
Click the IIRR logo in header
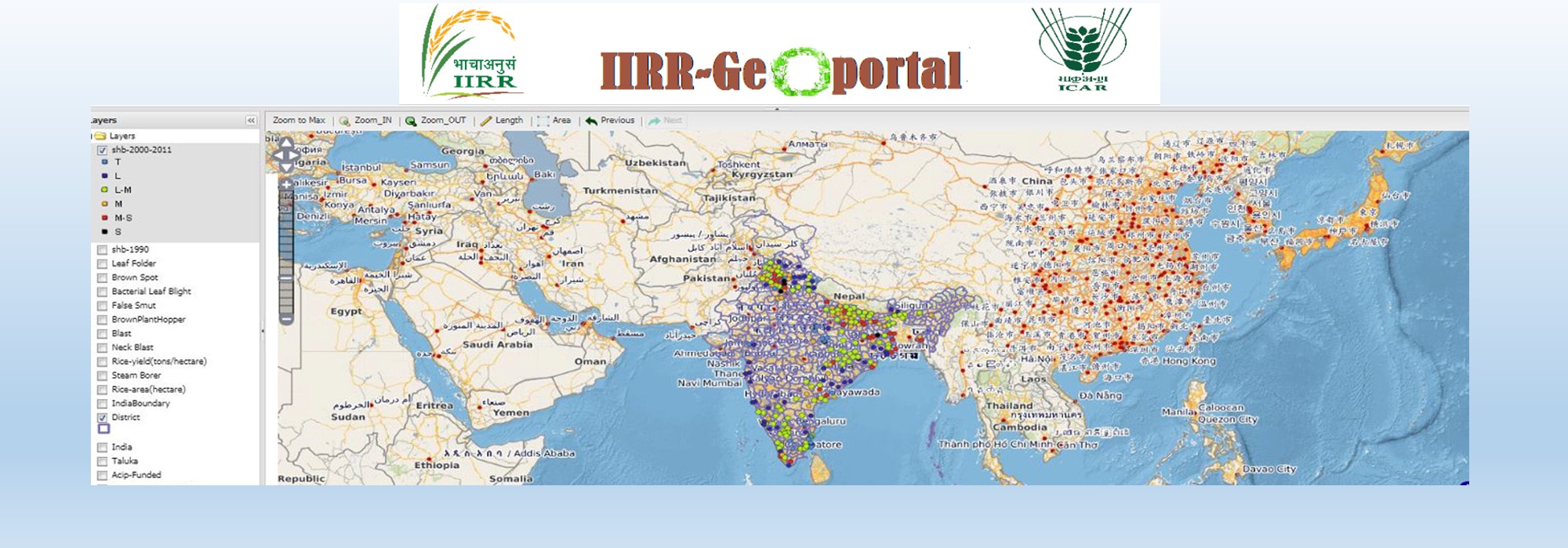pyautogui.click(x=472, y=53)
